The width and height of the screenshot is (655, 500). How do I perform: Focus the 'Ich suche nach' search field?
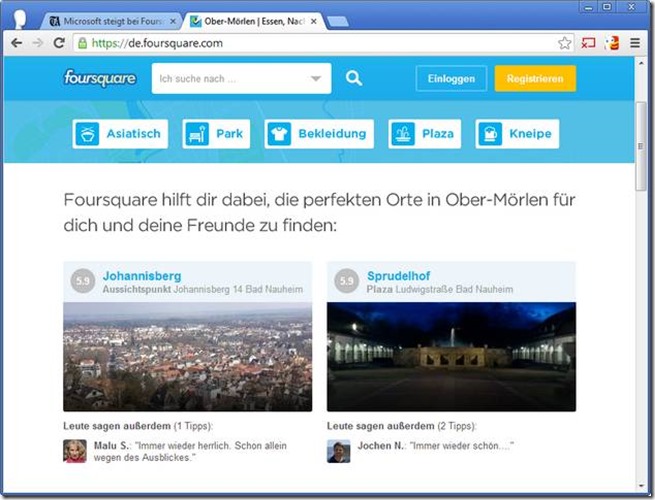[x=230, y=78]
